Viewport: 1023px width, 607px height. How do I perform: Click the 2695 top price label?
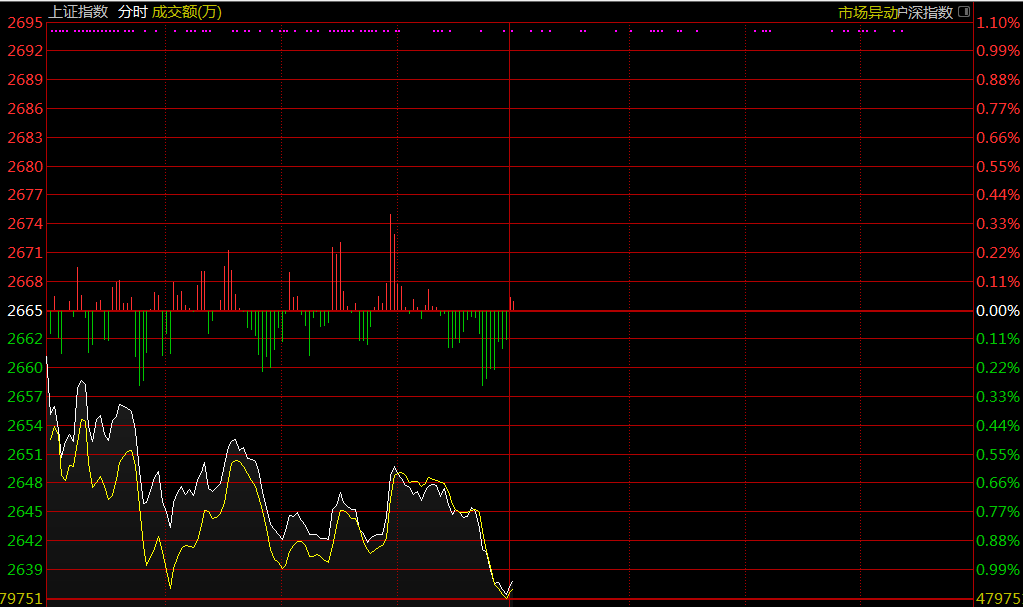tap(25, 22)
